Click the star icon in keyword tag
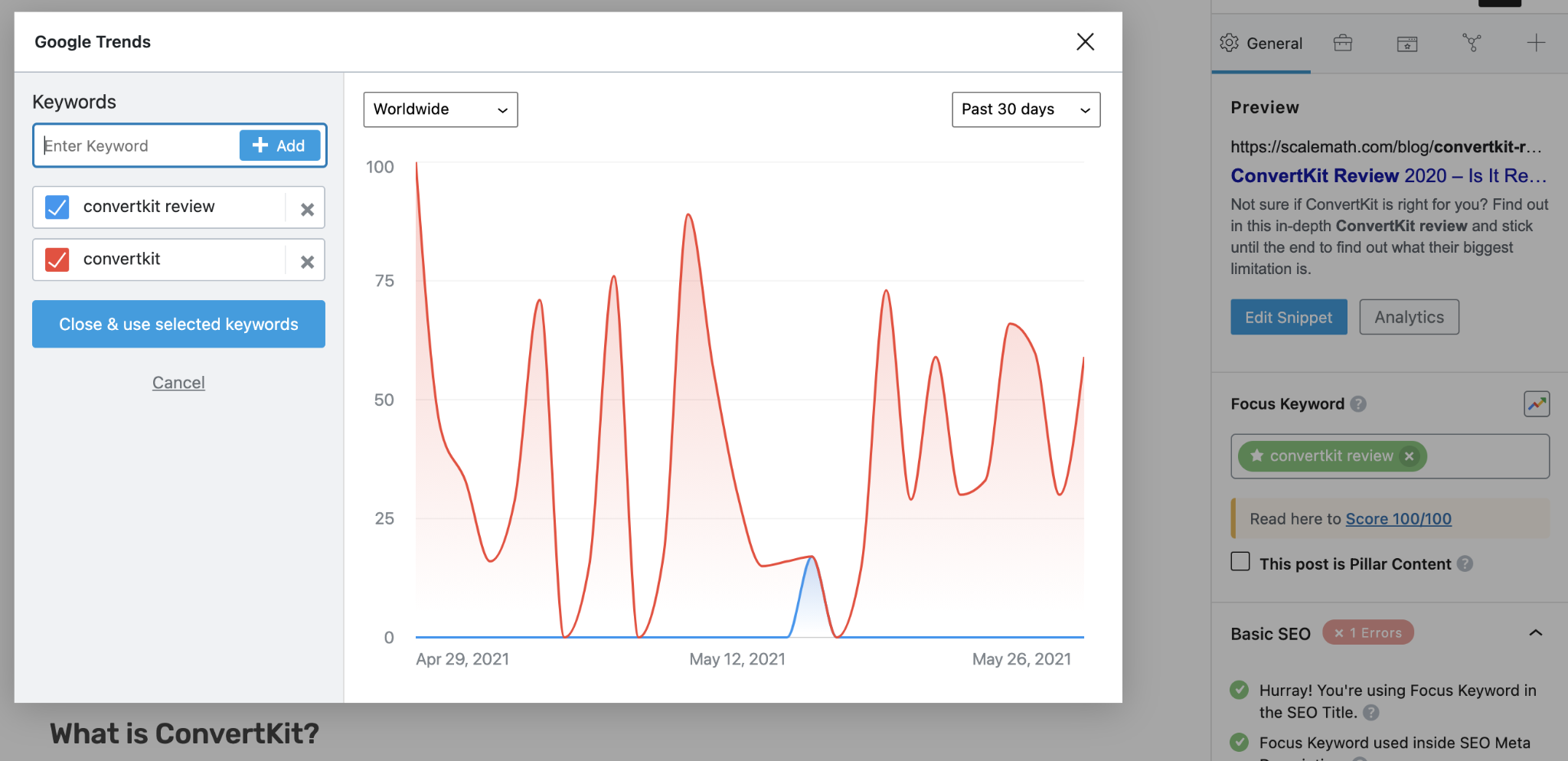The image size is (1568, 761). 1256,456
